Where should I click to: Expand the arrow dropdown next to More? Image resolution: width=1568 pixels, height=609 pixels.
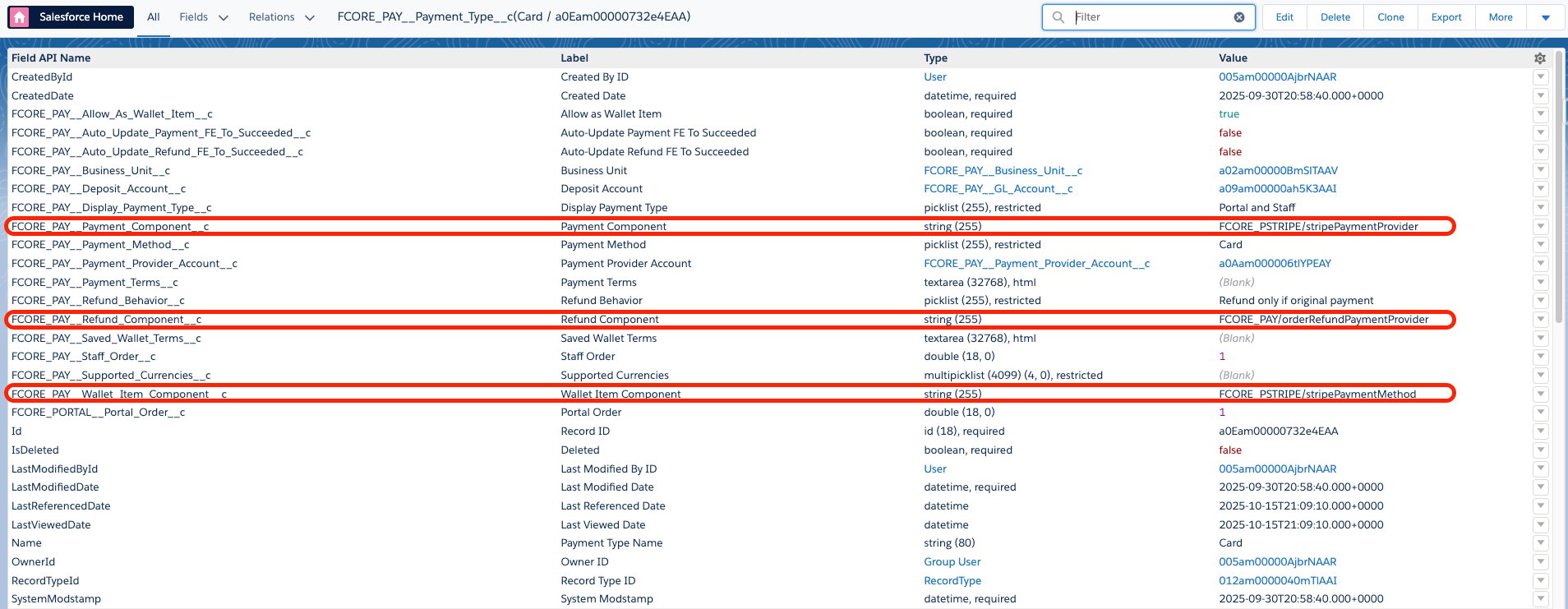[x=1546, y=17]
